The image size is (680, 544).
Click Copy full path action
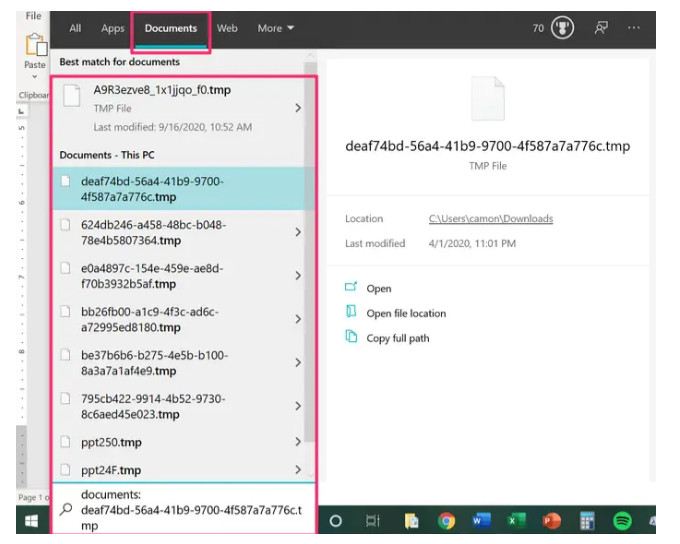pyautogui.click(x=397, y=338)
